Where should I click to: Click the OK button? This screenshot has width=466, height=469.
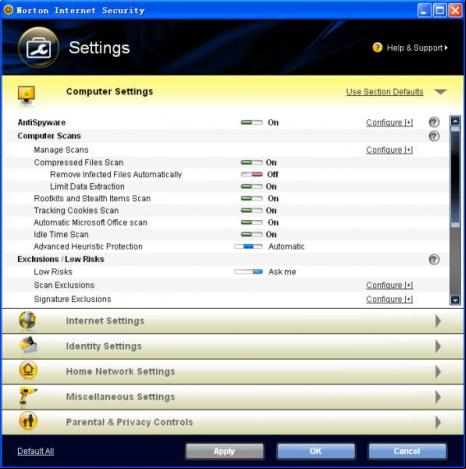pyautogui.click(x=316, y=451)
